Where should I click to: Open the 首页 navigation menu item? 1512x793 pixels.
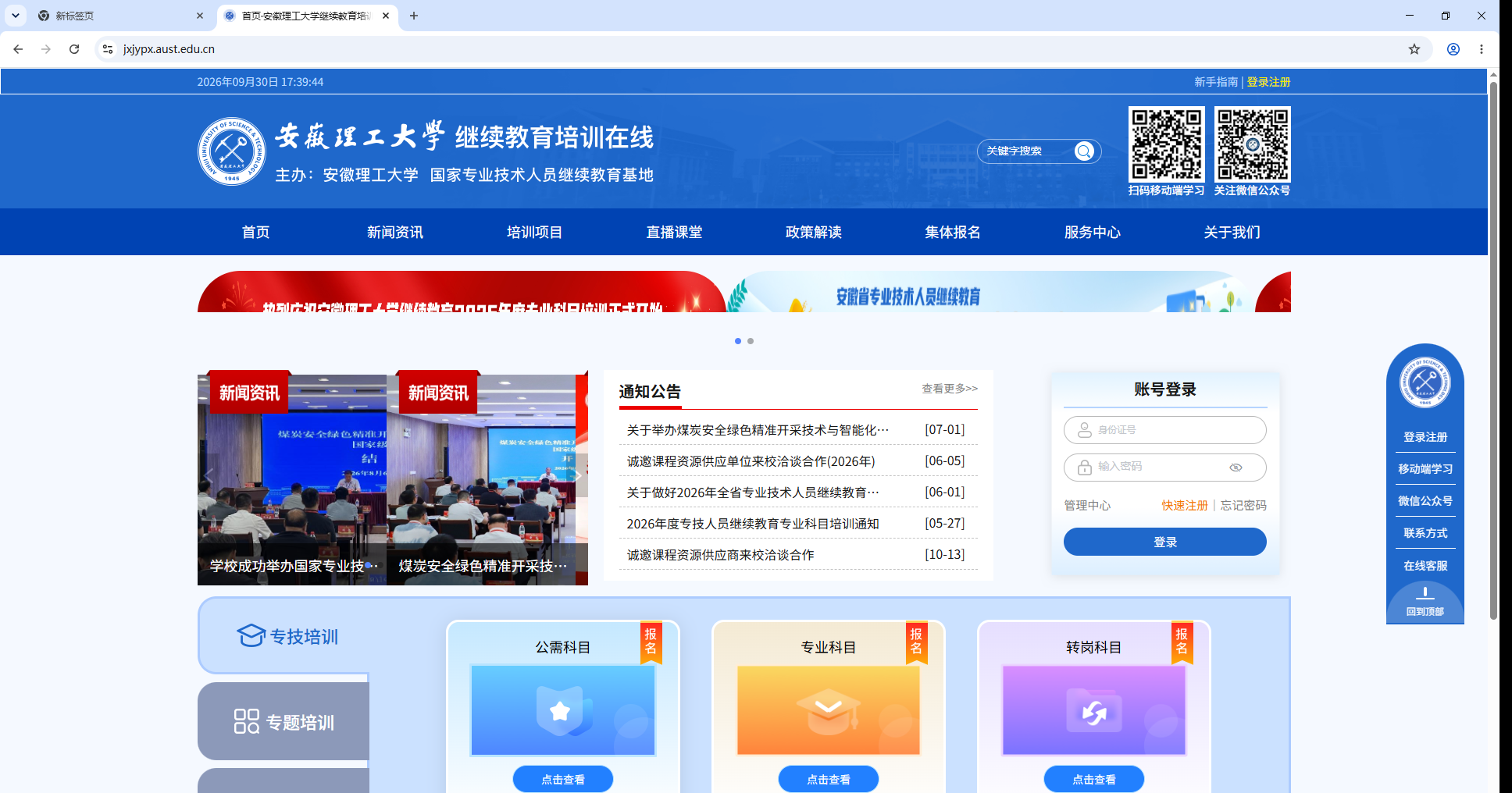point(255,233)
